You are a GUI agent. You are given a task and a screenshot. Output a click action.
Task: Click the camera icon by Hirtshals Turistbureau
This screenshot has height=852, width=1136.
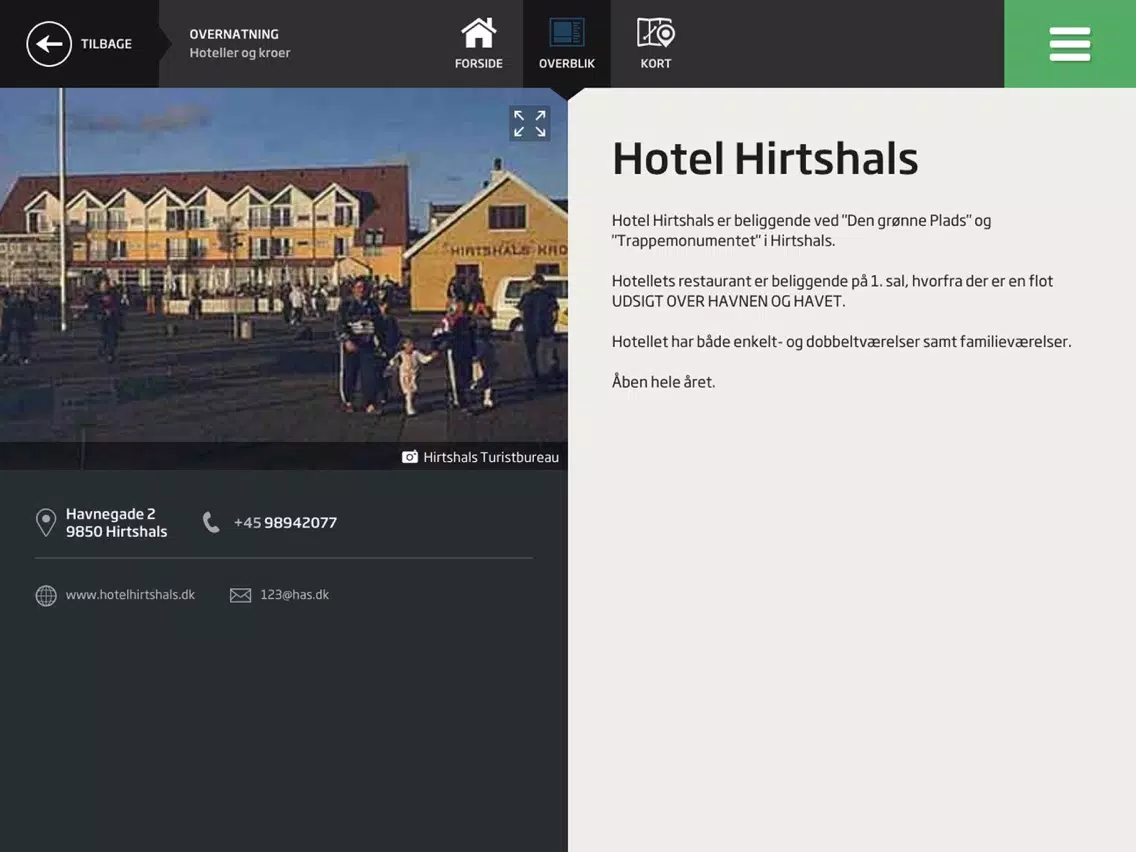click(409, 457)
